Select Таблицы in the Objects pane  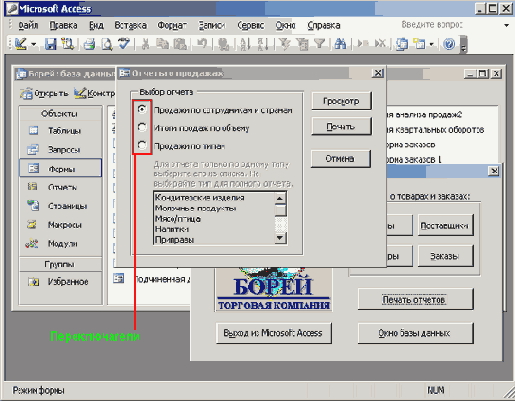click(x=60, y=130)
